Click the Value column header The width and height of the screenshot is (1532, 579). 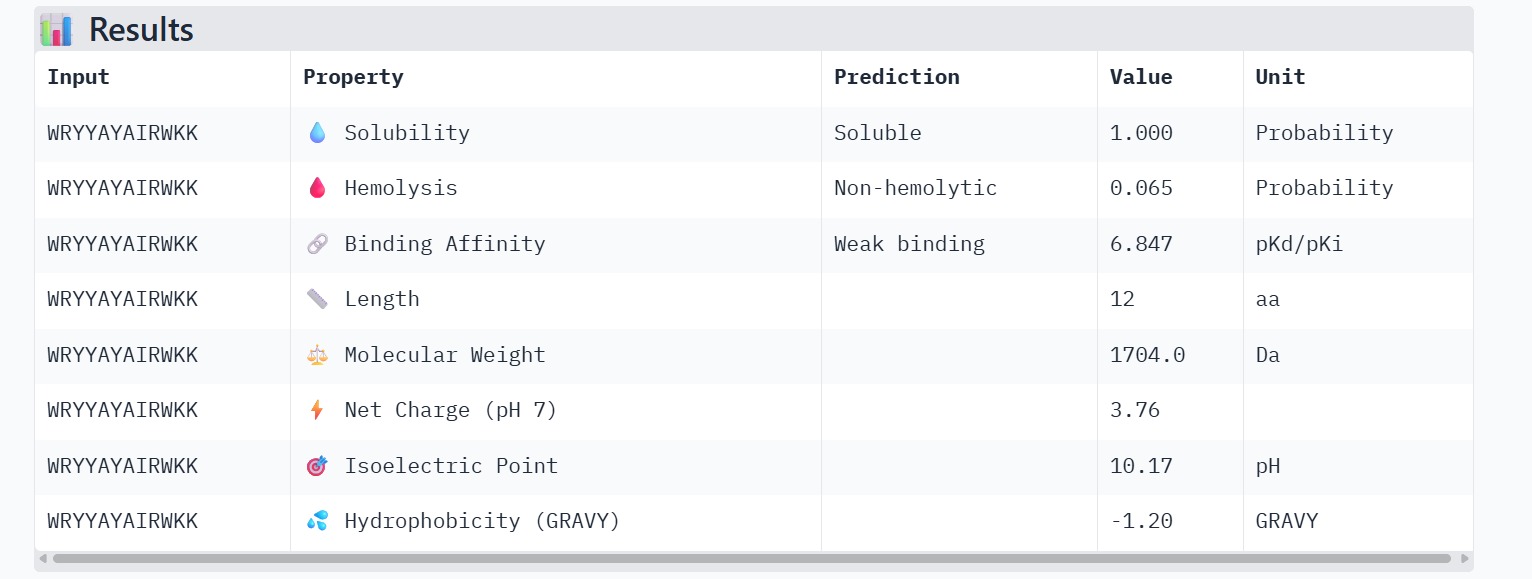[1141, 77]
